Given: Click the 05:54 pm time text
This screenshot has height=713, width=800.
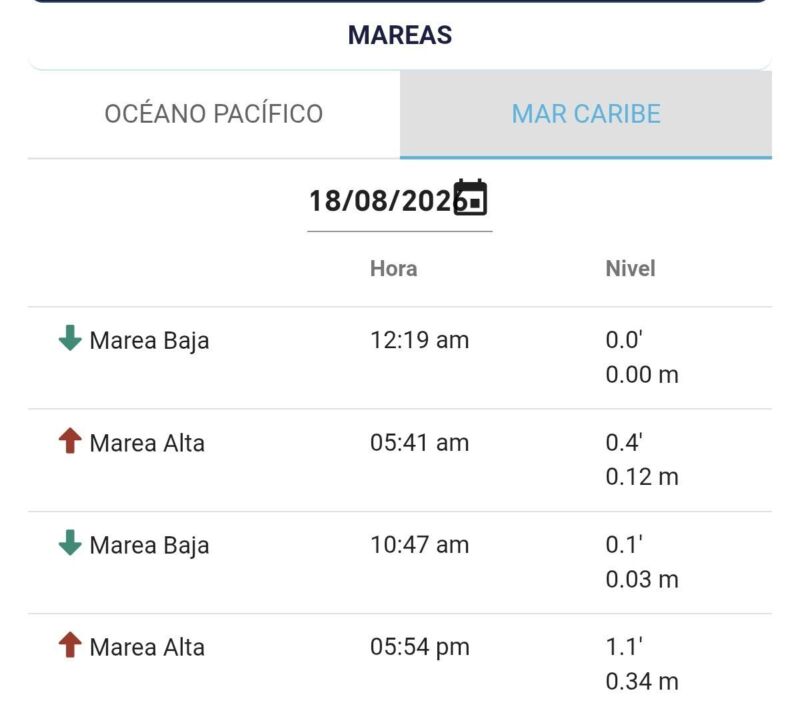Looking at the screenshot, I should coord(420,647).
